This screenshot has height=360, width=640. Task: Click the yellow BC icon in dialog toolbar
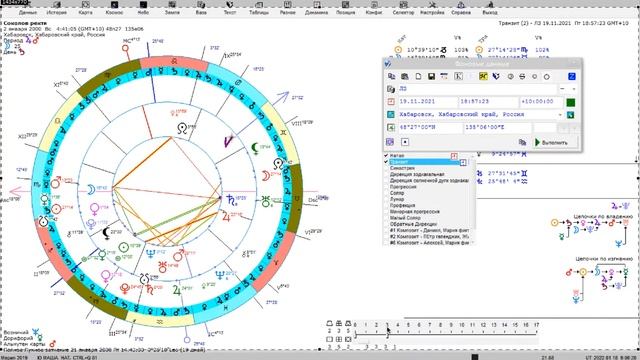click(483, 76)
